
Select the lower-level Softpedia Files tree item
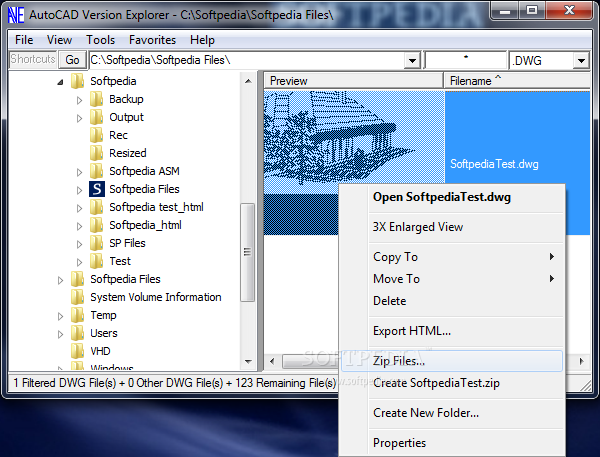(125, 279)
